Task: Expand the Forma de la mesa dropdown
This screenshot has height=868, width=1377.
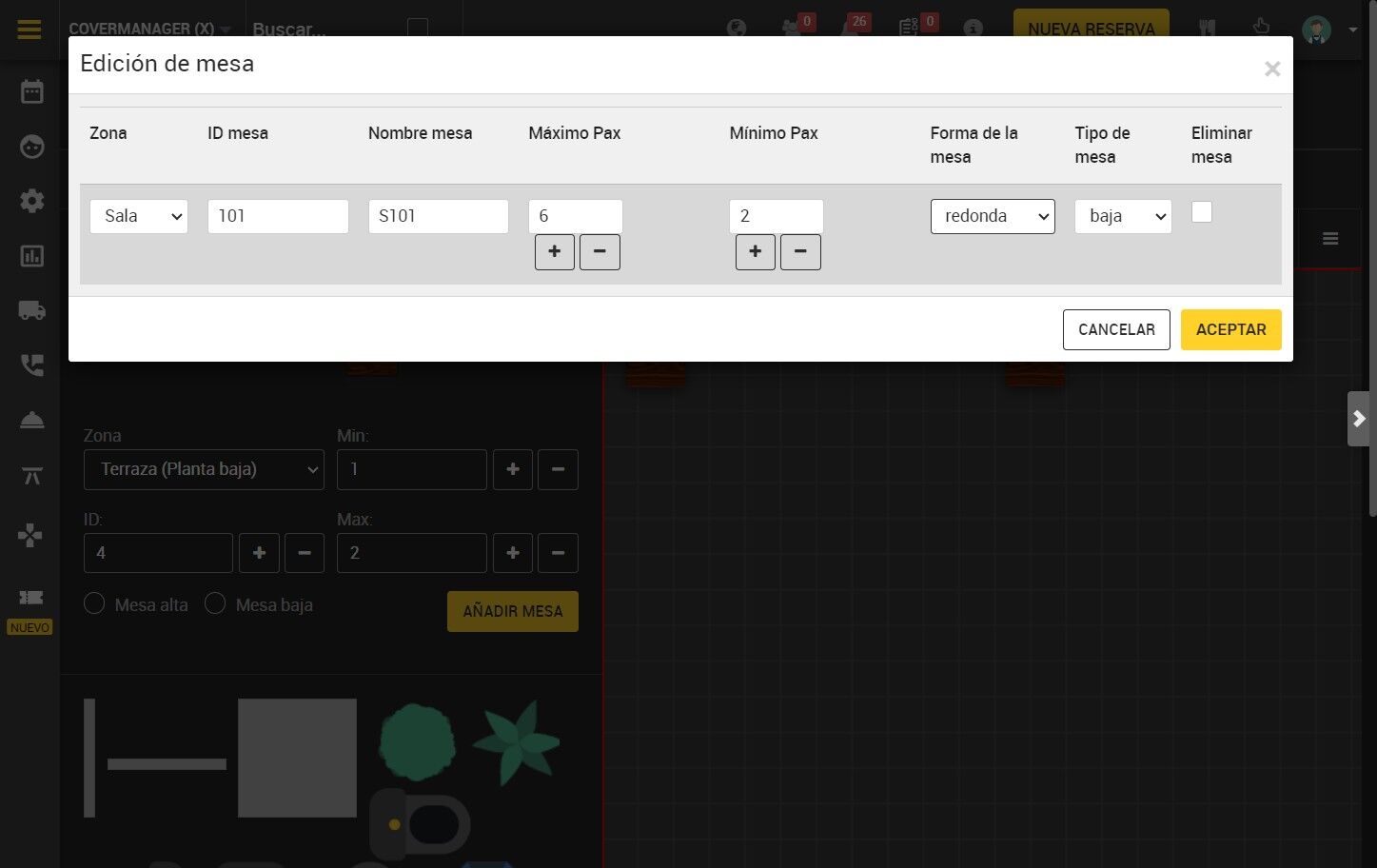Action: click(993, 216)
